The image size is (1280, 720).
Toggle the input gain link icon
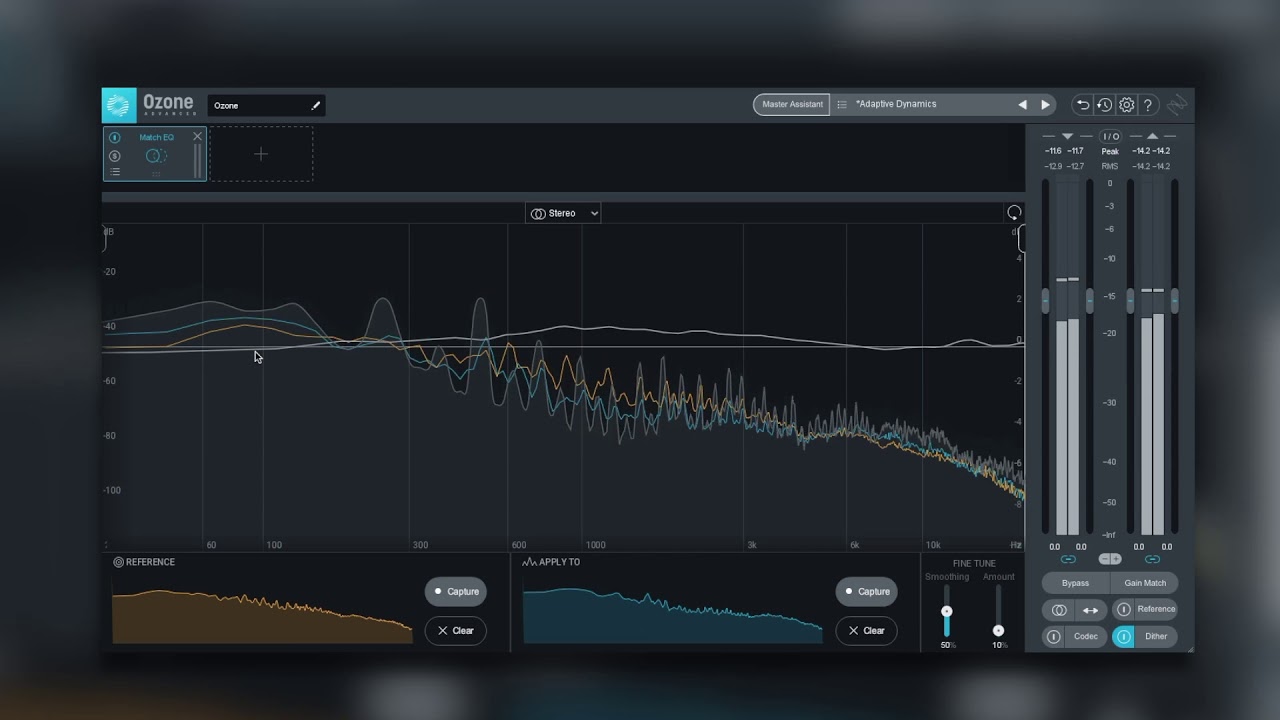[1068, 559]
